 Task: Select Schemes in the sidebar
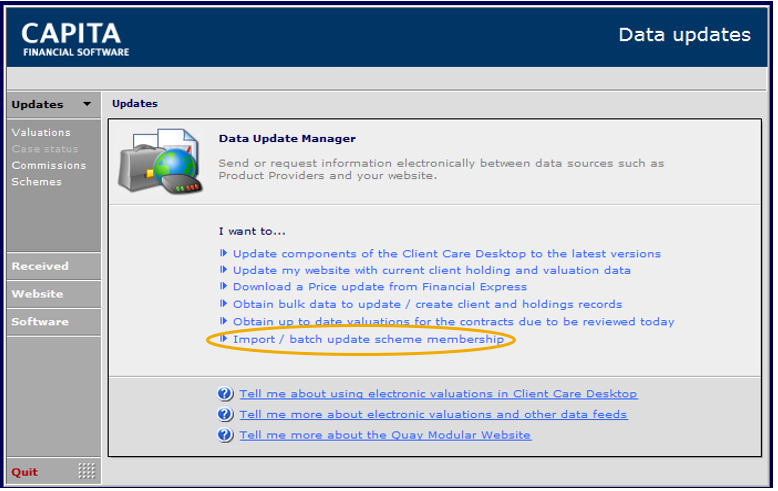click(x=37, y=182)
